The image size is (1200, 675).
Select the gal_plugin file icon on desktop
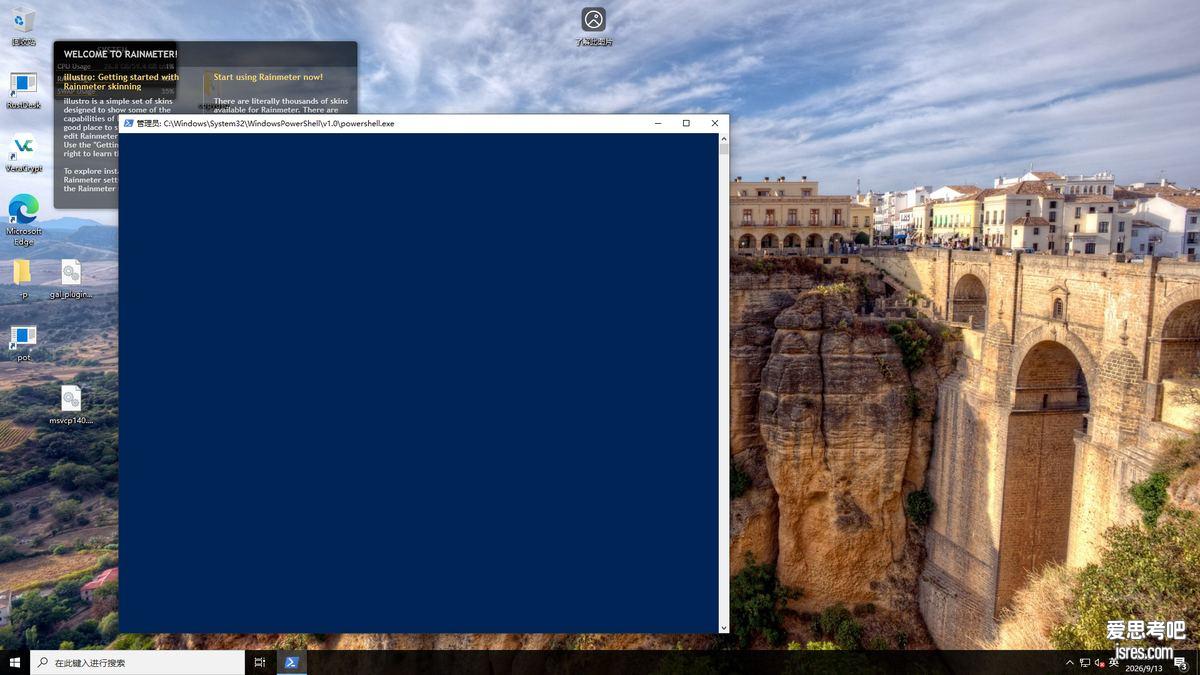[x=70, y=279]
